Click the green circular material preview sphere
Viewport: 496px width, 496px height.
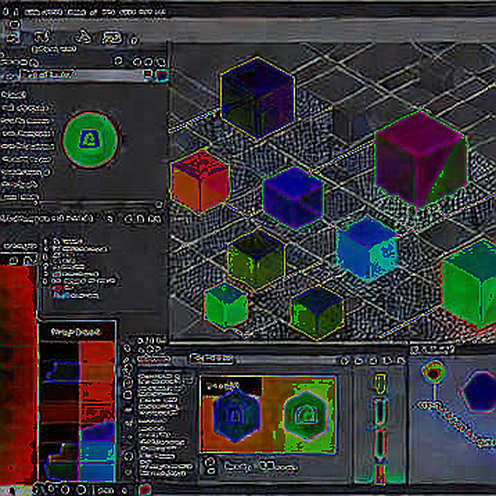(x=90, y=140)
